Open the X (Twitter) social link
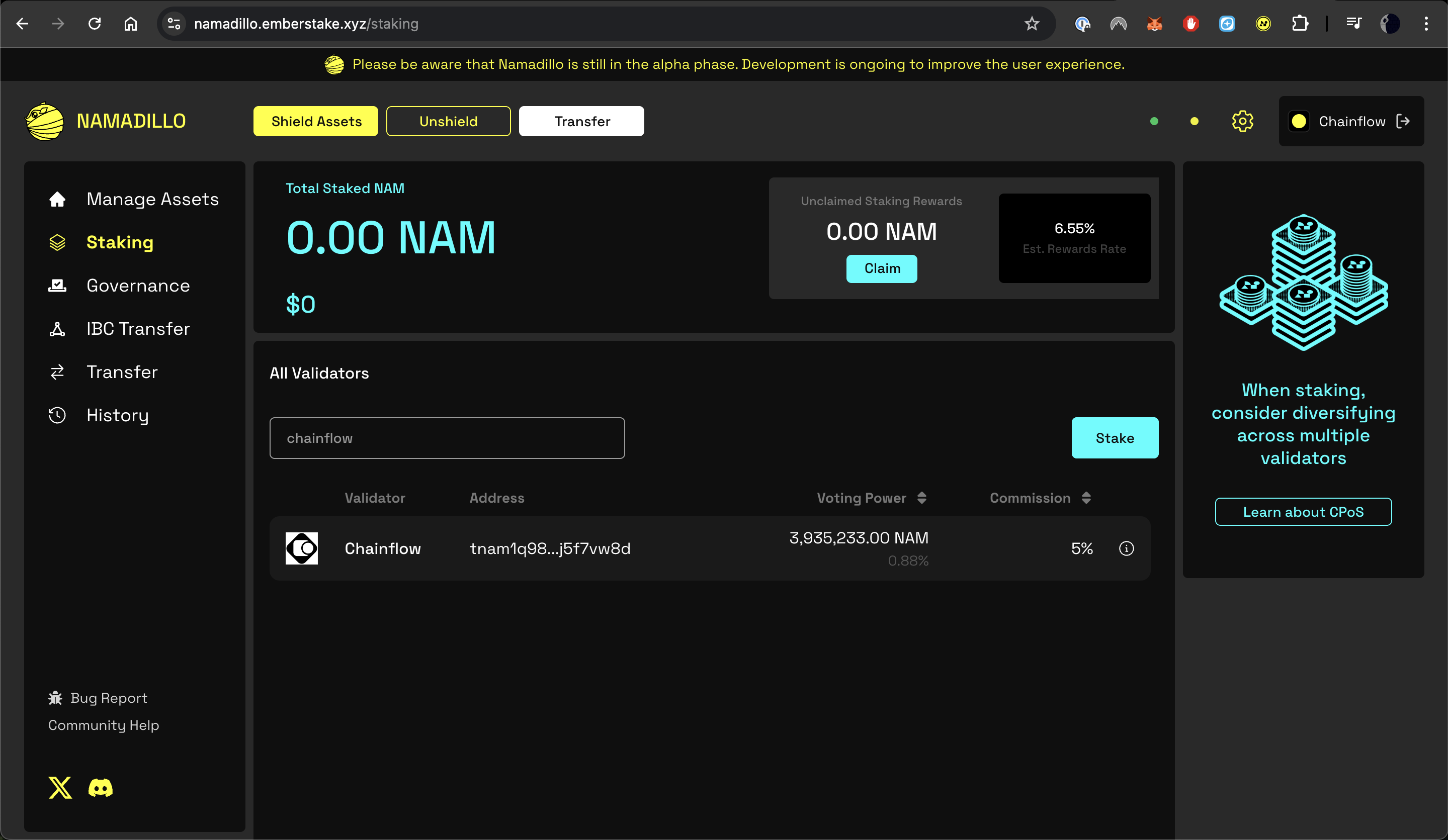This screenshot has width=1448, height=840. [60, 788]
